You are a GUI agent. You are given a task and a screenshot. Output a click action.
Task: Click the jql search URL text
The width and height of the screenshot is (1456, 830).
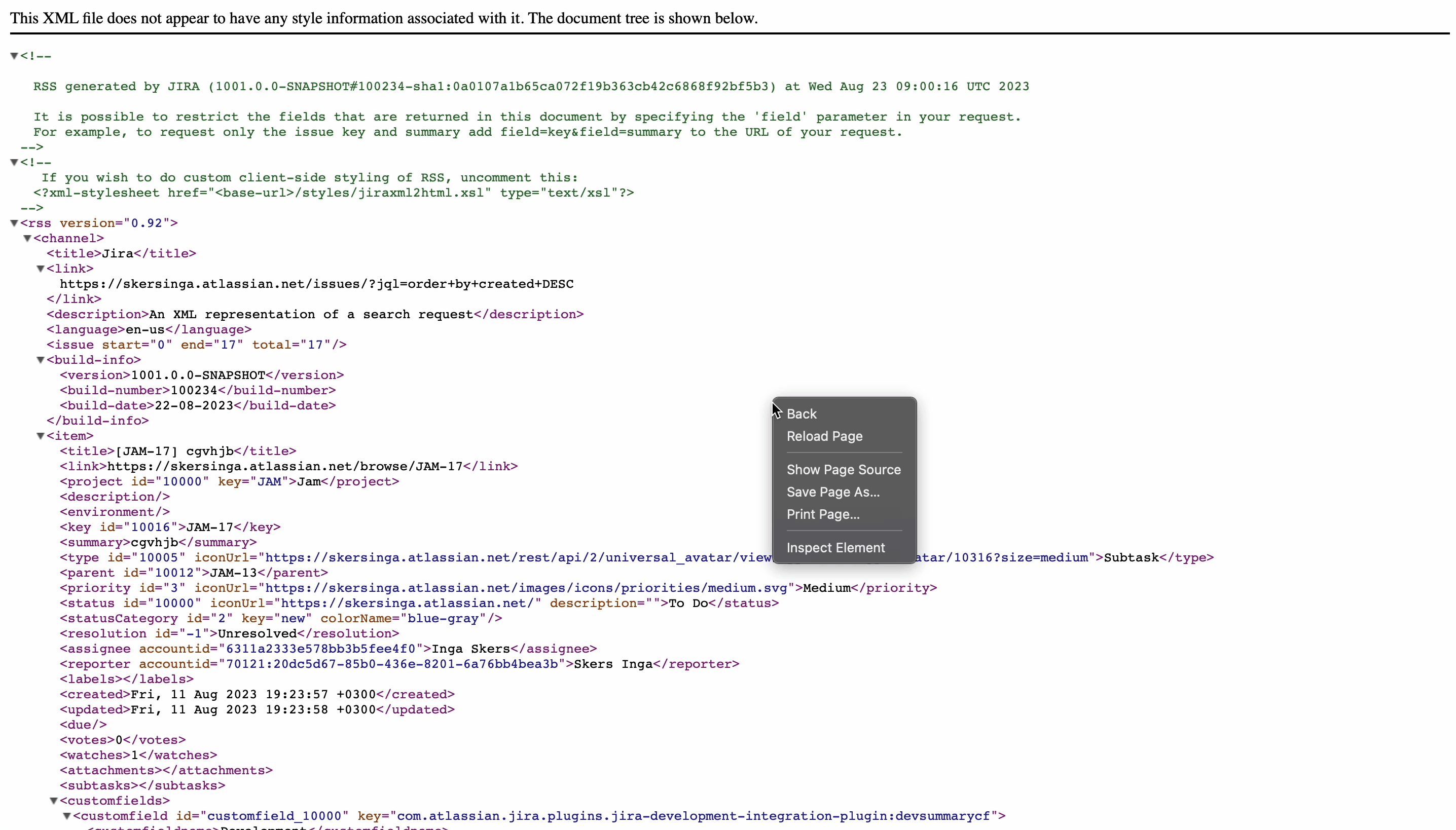(x=316, y=284)
